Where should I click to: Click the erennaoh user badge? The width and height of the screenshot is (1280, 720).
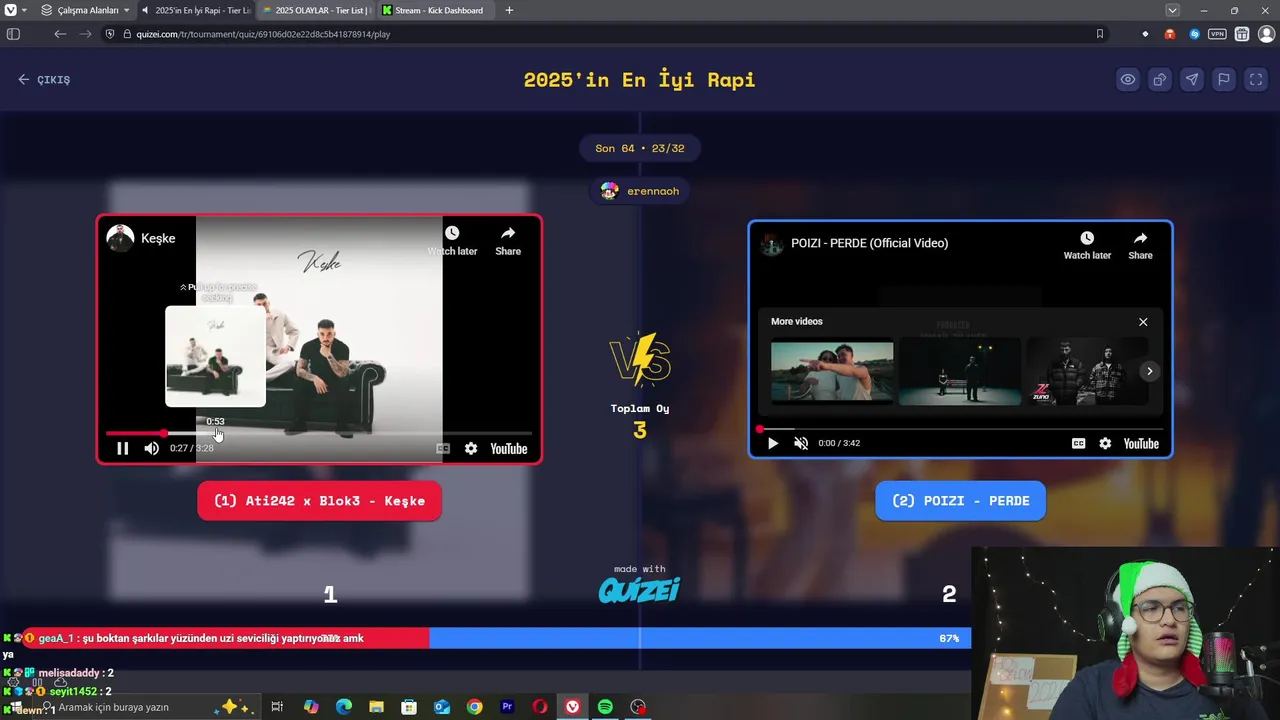pyautogui.click(x=640, y=191)
